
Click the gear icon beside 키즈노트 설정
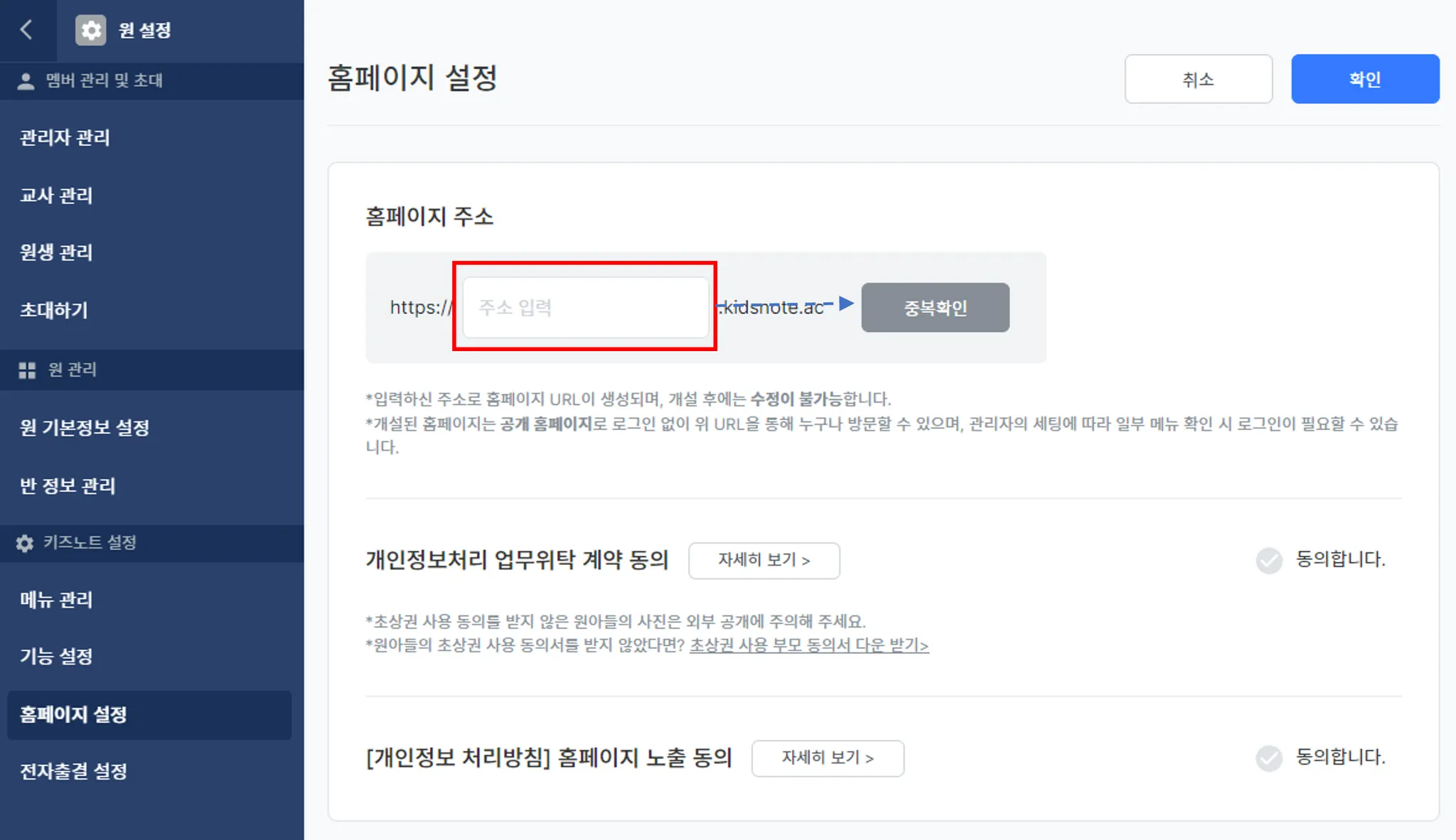coord(25,544)
